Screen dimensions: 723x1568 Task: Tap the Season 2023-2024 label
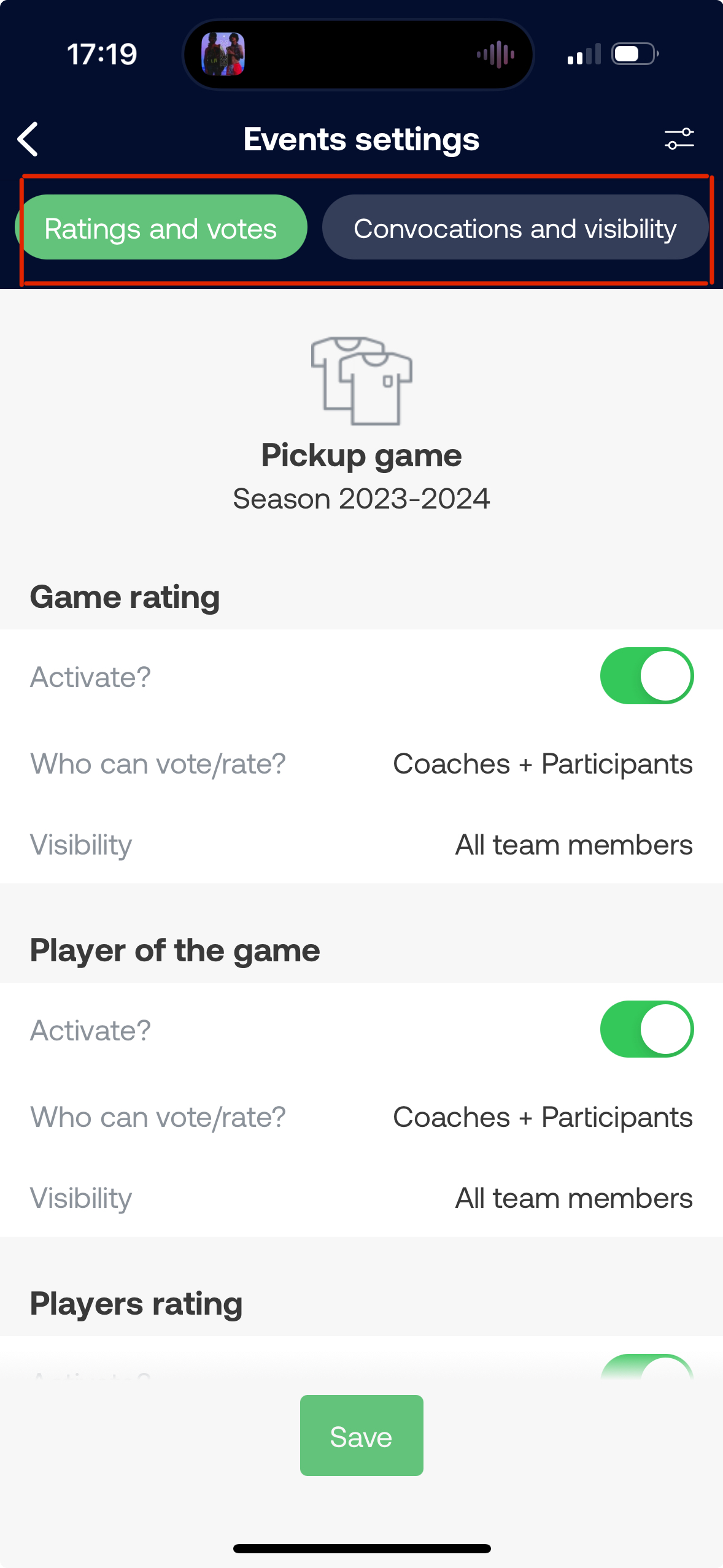(x=361, y=498)
